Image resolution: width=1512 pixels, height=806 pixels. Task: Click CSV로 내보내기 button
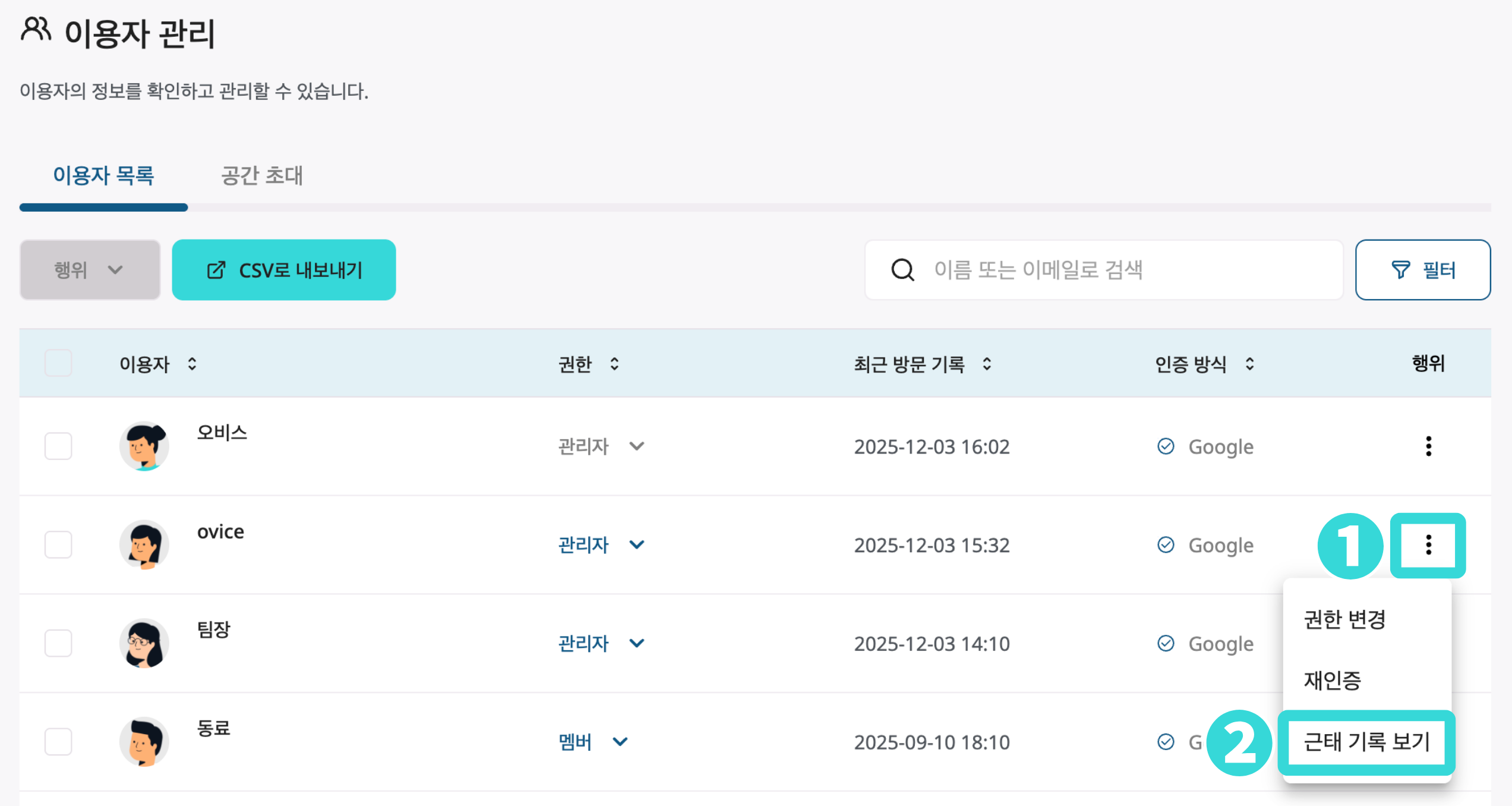point(284,270)
